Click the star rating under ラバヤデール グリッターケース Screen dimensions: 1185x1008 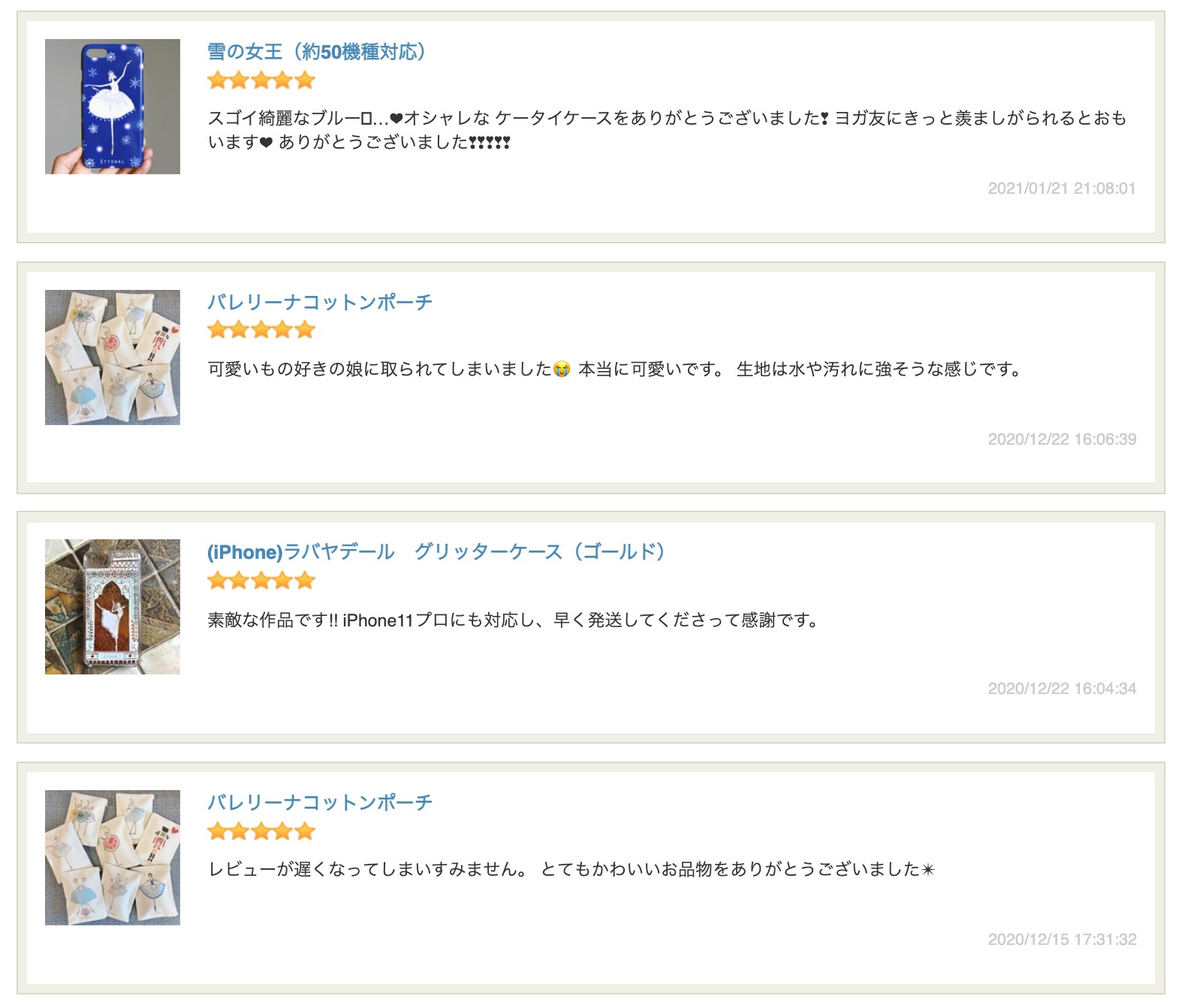tap(261, 581)
